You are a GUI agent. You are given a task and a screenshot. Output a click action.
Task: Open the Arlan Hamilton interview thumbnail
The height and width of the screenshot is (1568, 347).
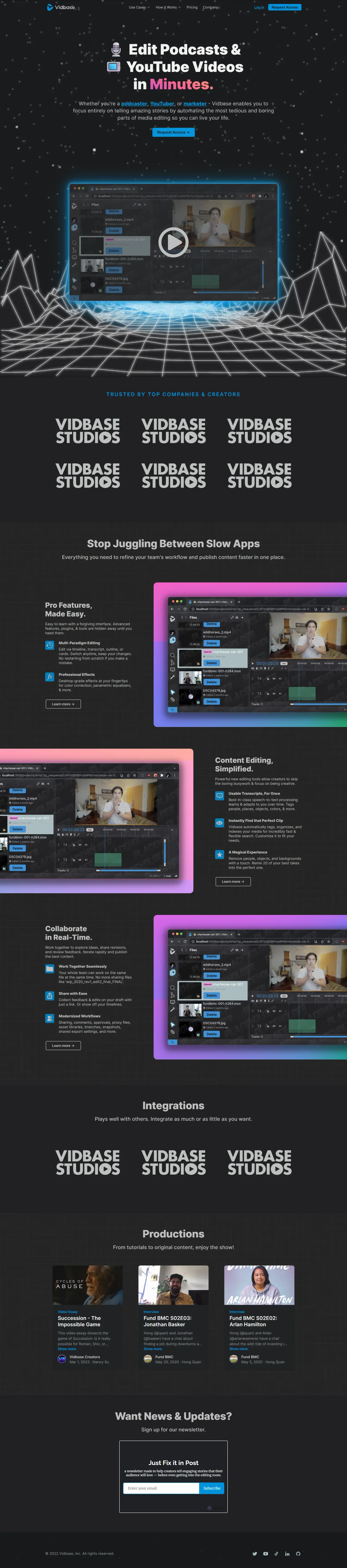tap(259, 1285)
